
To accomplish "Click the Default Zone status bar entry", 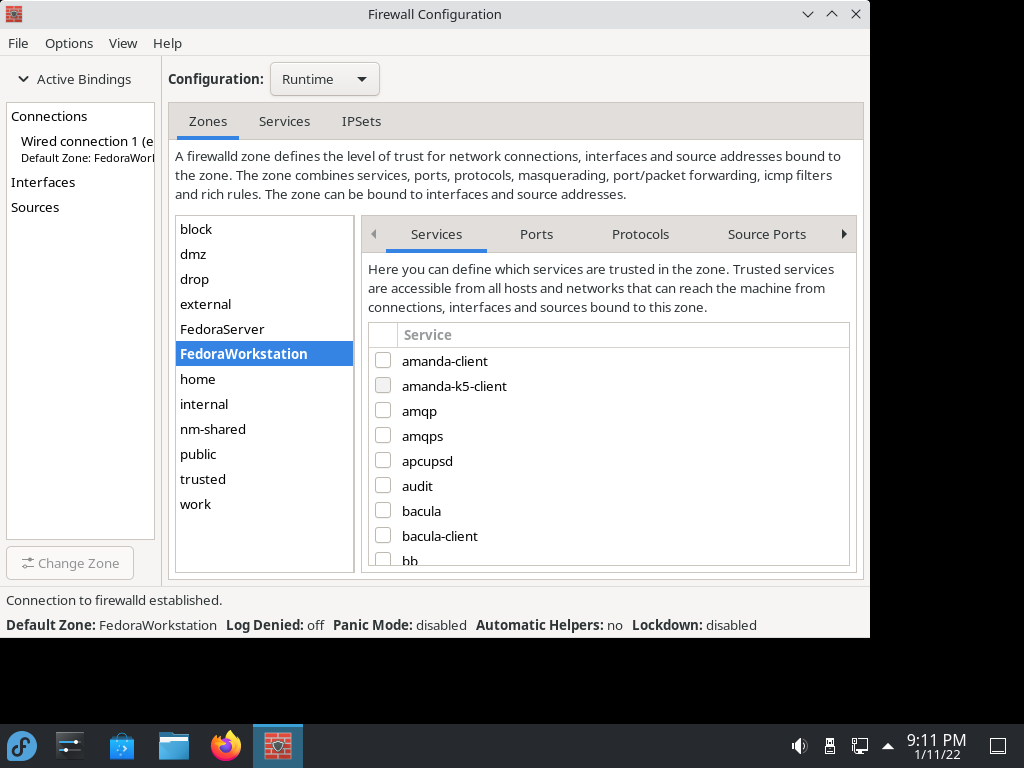I will point(111,625).
